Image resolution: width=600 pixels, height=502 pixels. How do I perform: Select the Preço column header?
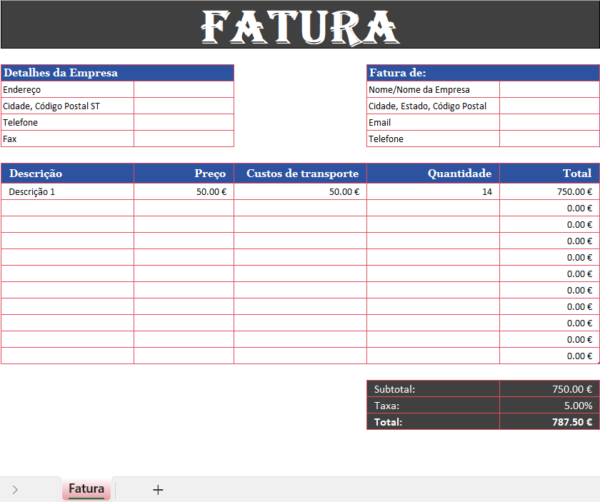click(184, 173)
